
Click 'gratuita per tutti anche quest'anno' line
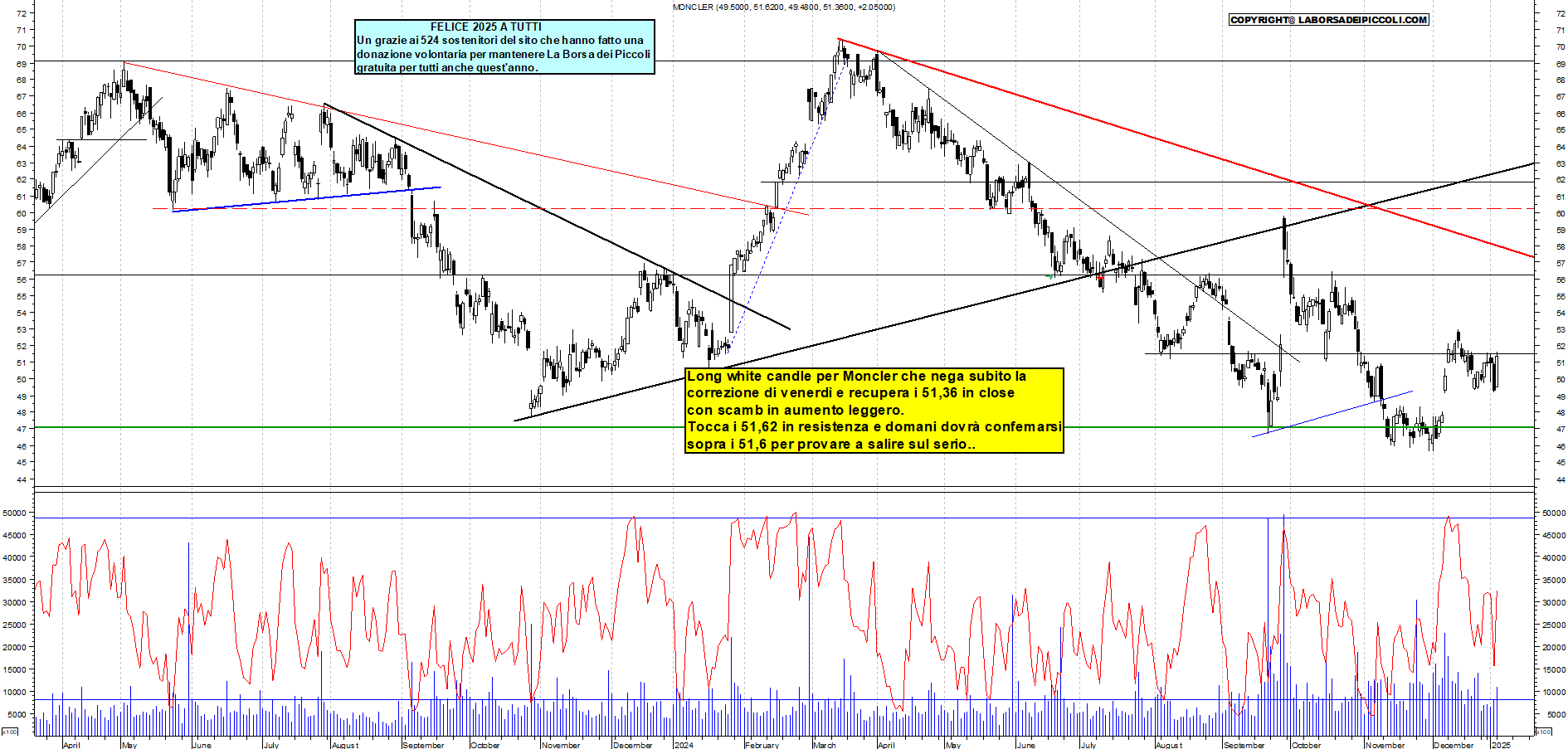coord(447,67)
